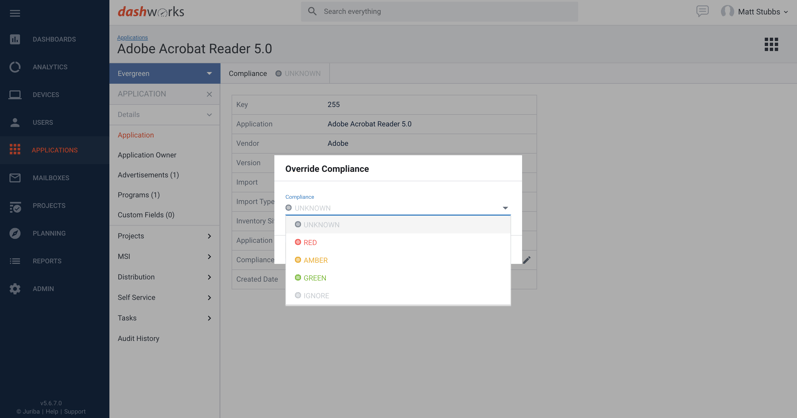Click the Matt Stubbs avatar icon

(x=727, y=11)
